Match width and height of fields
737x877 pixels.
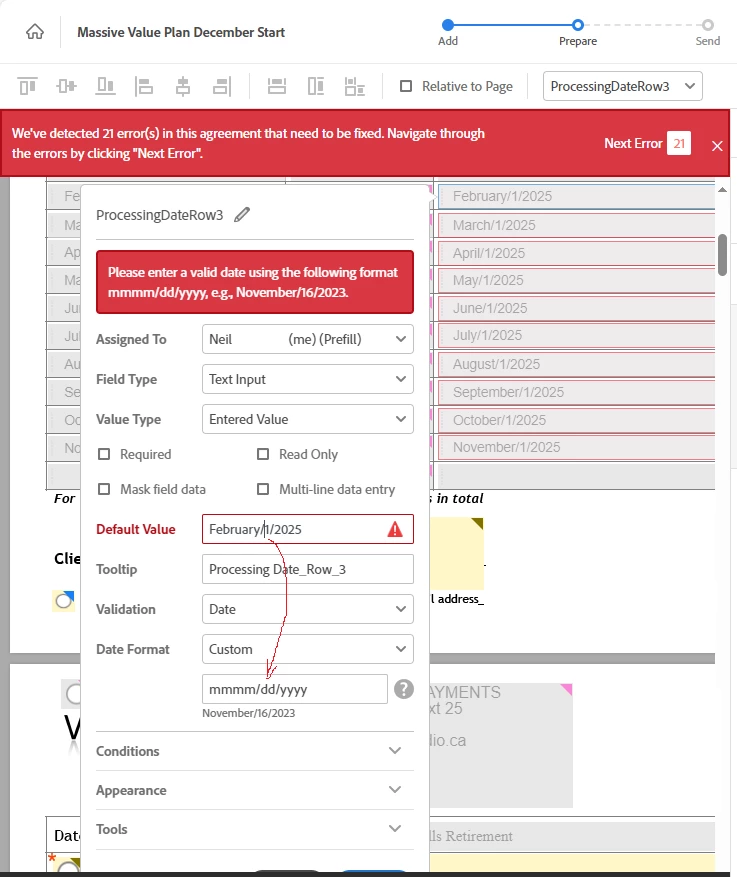coord(355,86)
